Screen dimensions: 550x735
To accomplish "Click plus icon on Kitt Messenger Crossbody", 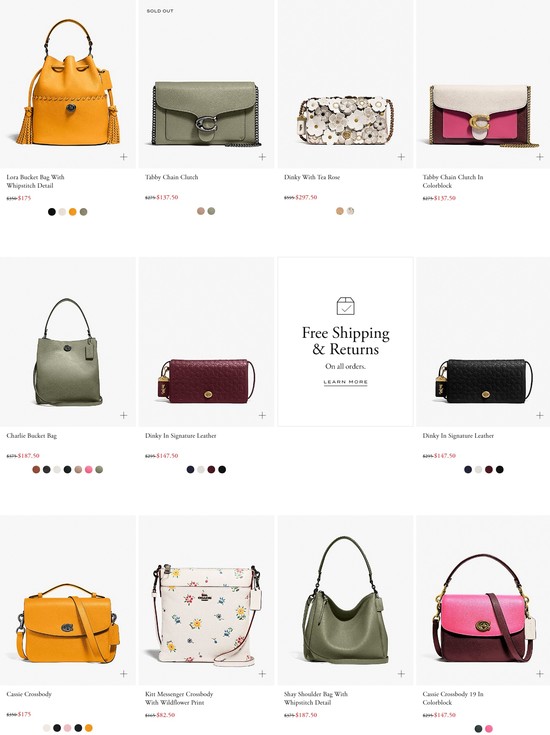I will (262, 674).
